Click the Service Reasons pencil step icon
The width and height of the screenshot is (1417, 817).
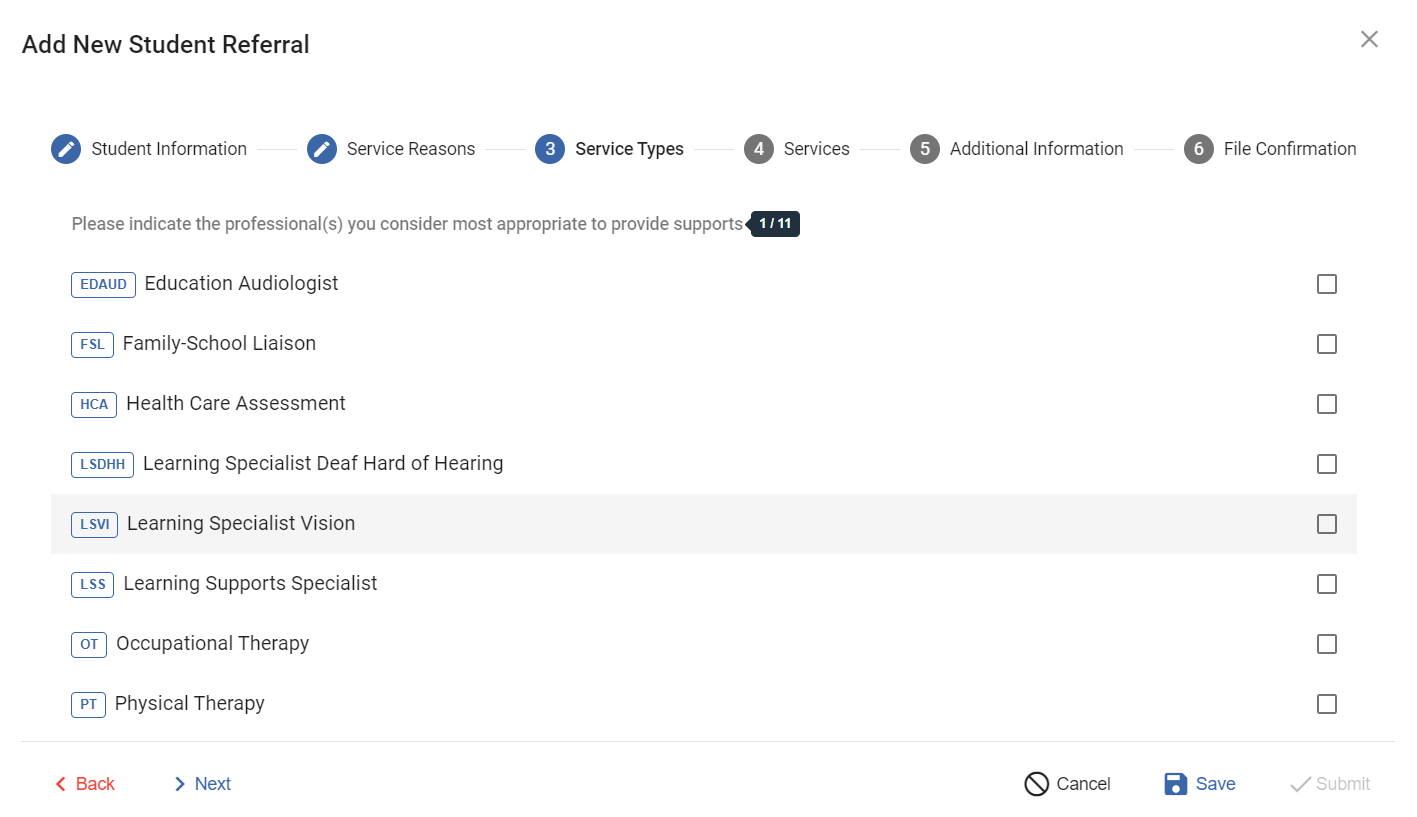tap(322, 149)
